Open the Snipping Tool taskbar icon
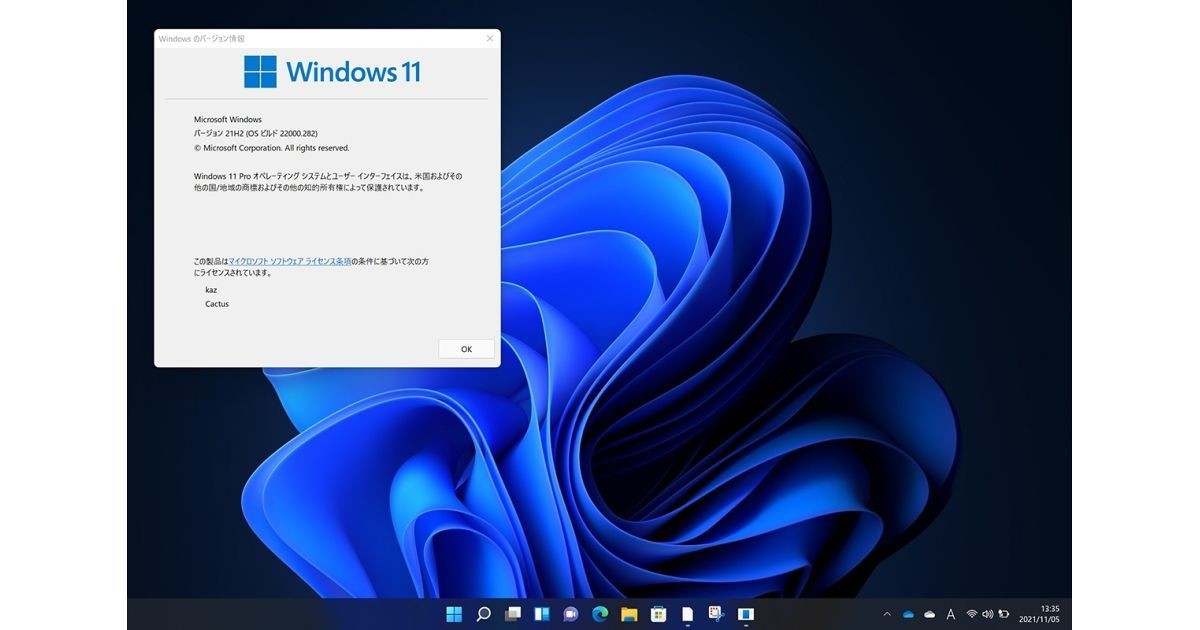Viewport: 1200px width, 630px height. [x=717, y=613]
